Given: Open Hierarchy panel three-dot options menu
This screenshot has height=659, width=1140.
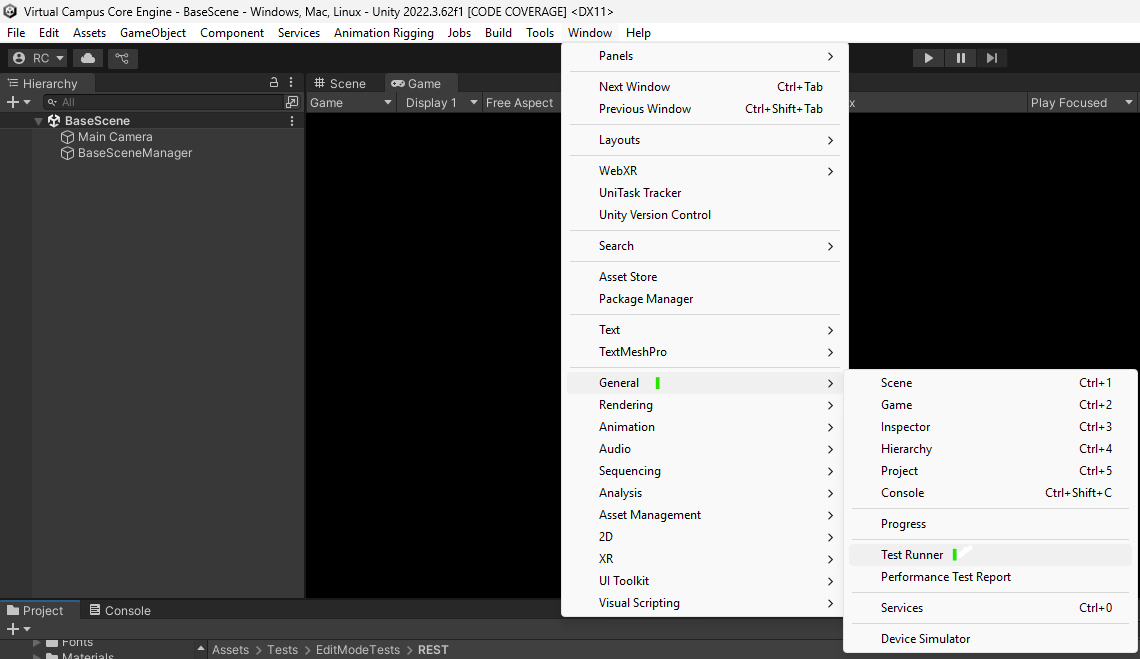Looking at the screenshot, I should click(x=291, y=83).
